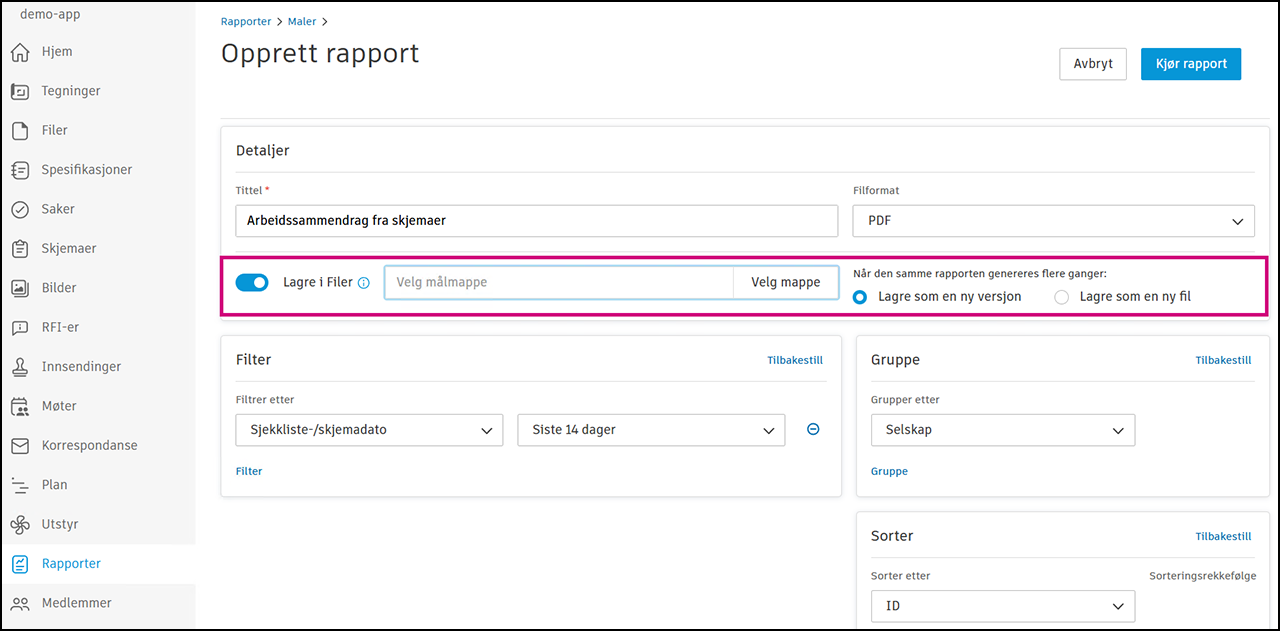Click the Innsendinger stamp icon
Viewport: 1280px width, 631px height.
(x=20, y=367)
